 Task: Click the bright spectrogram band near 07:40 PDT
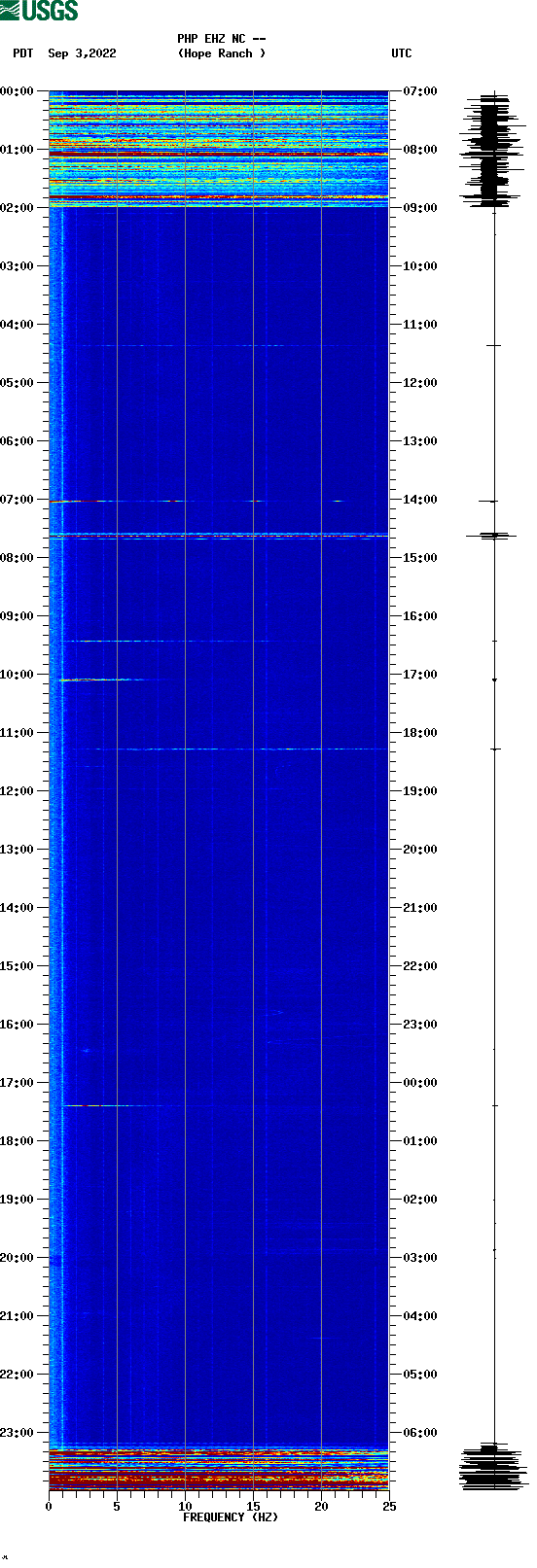point(219,536)
